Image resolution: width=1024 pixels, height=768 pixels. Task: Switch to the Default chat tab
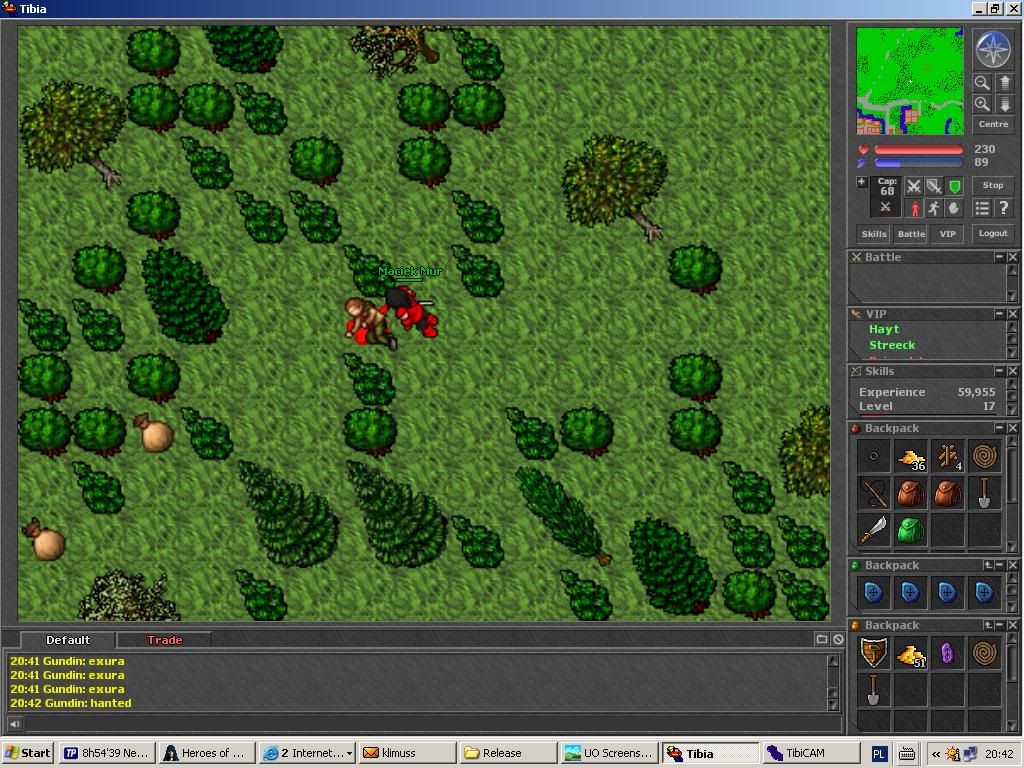[x=68, y=640]
